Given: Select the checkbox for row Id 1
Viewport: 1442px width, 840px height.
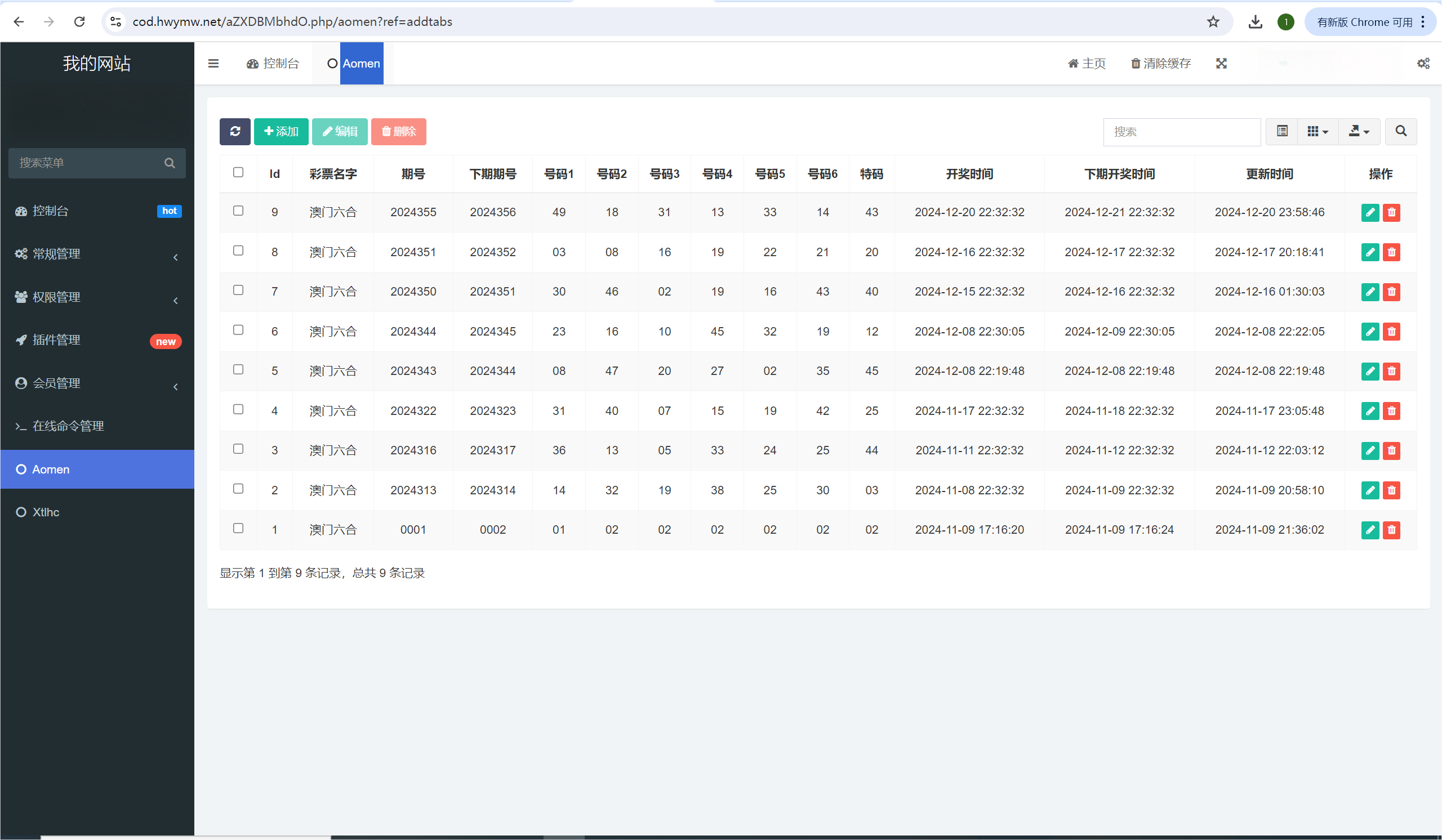Looking at the screenshot, I should pos(238,528).
